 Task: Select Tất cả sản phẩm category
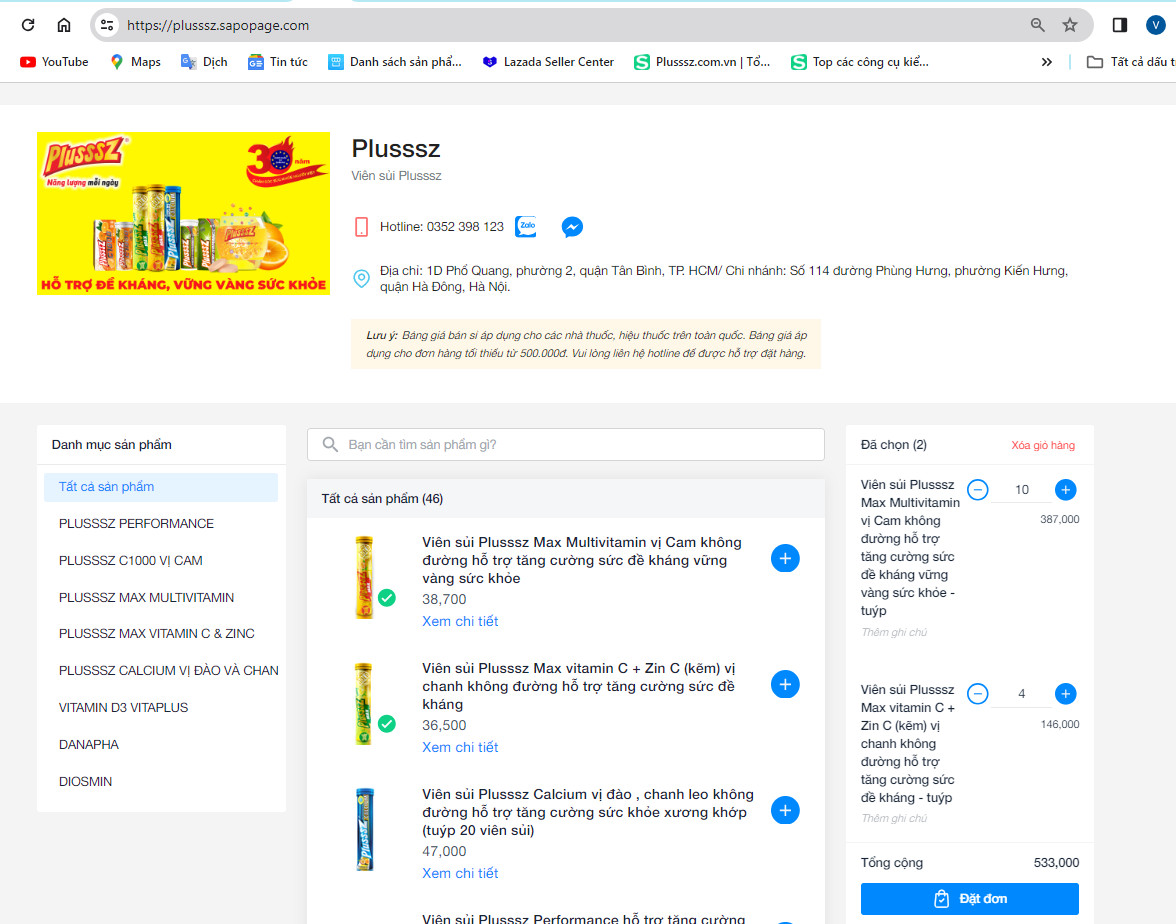pos(160,487)
